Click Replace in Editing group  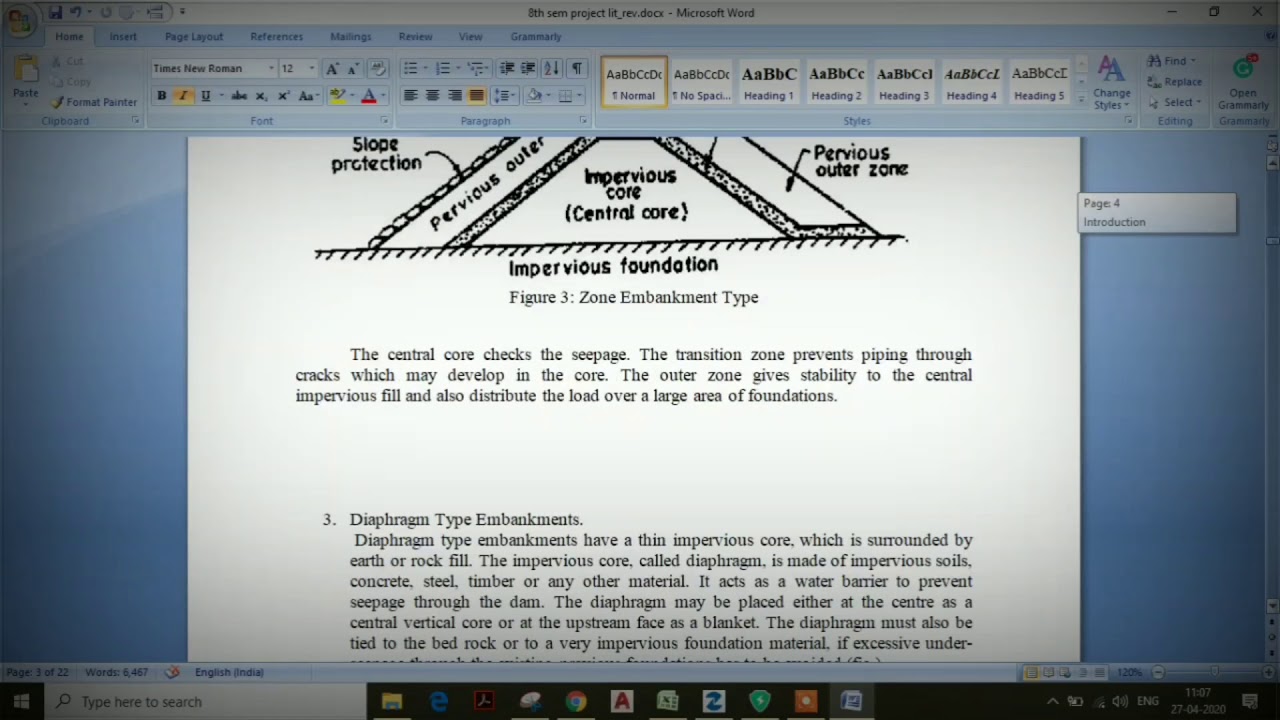[1174, 82]
